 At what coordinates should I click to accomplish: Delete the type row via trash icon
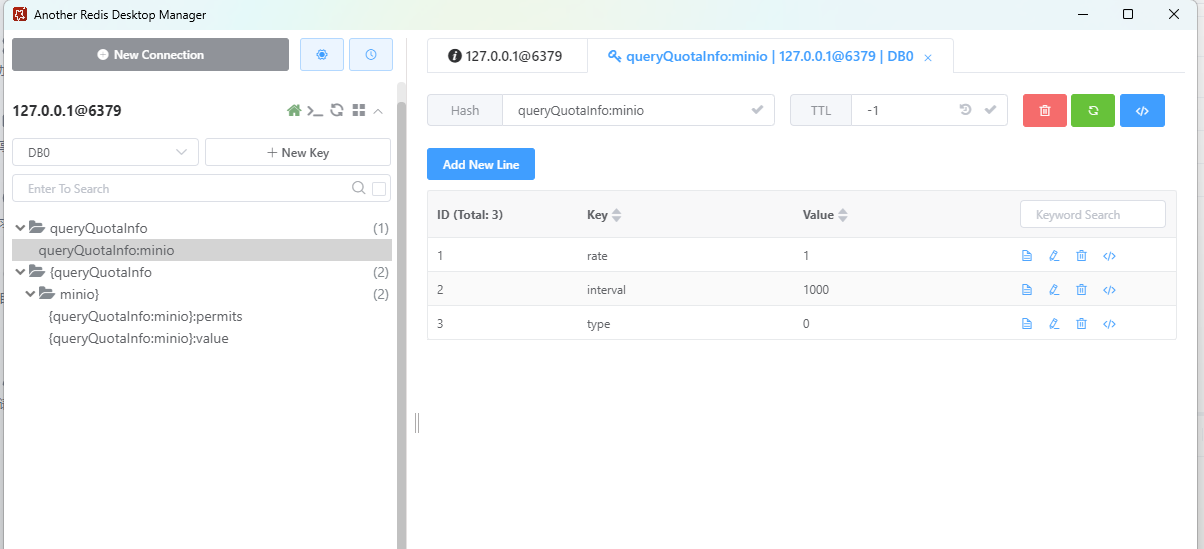1081,324
